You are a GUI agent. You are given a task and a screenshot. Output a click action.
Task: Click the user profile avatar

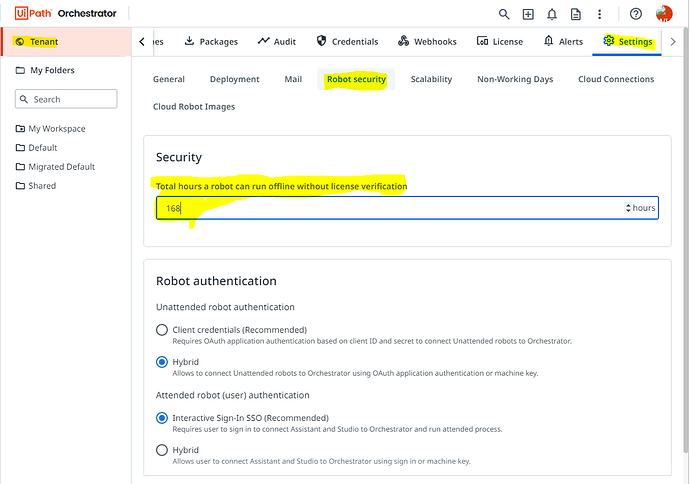point(664,14)
